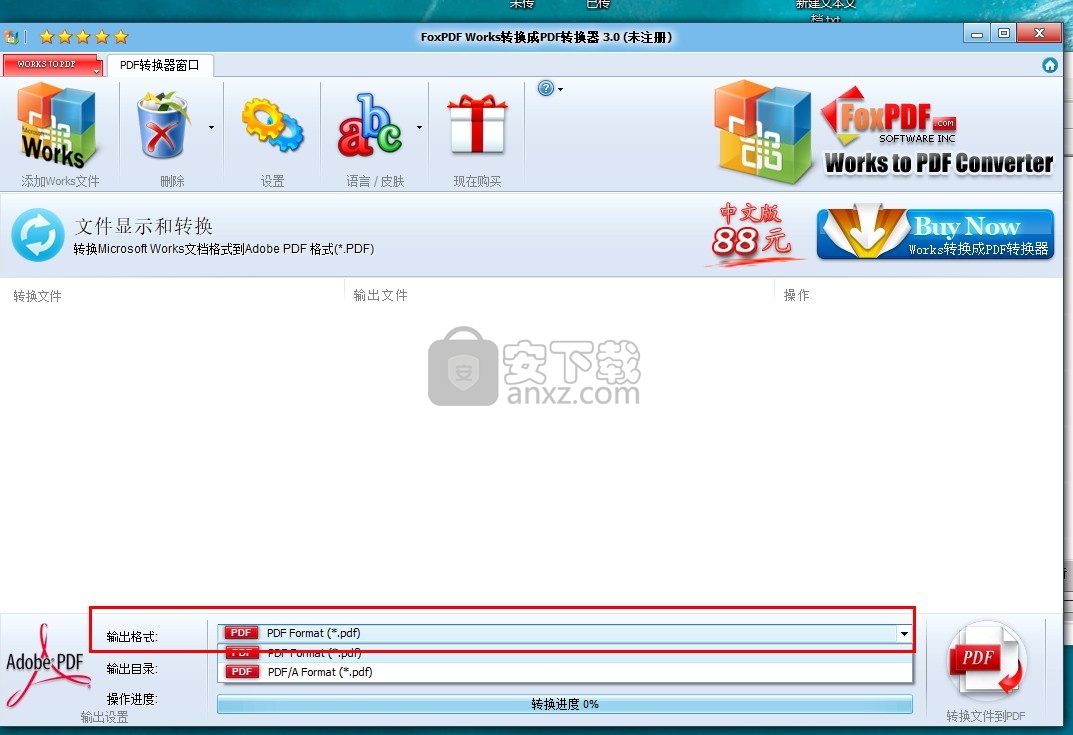Click the 输出目录 label
Image resolution: width=1073 pixels, height=735 pixels.
(x=132, y=669)
